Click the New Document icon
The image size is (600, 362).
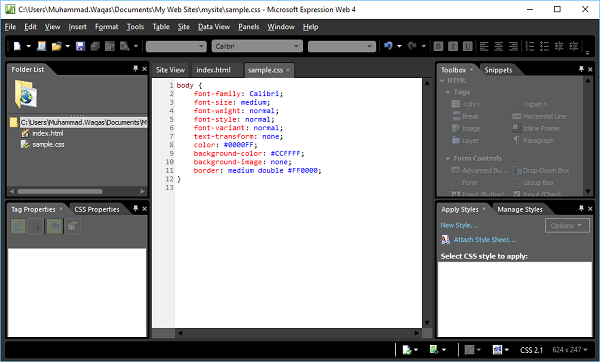point(17,46)
